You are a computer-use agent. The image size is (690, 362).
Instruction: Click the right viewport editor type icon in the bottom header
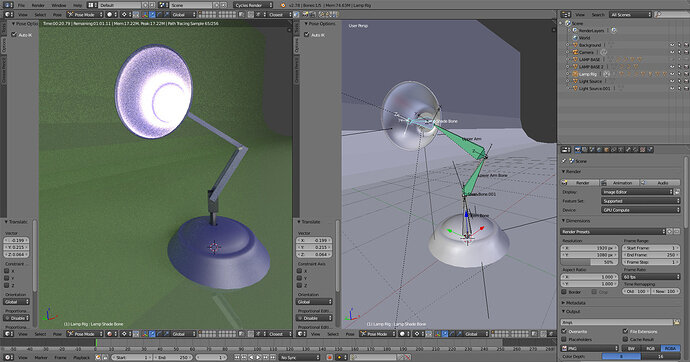[301, 334]
